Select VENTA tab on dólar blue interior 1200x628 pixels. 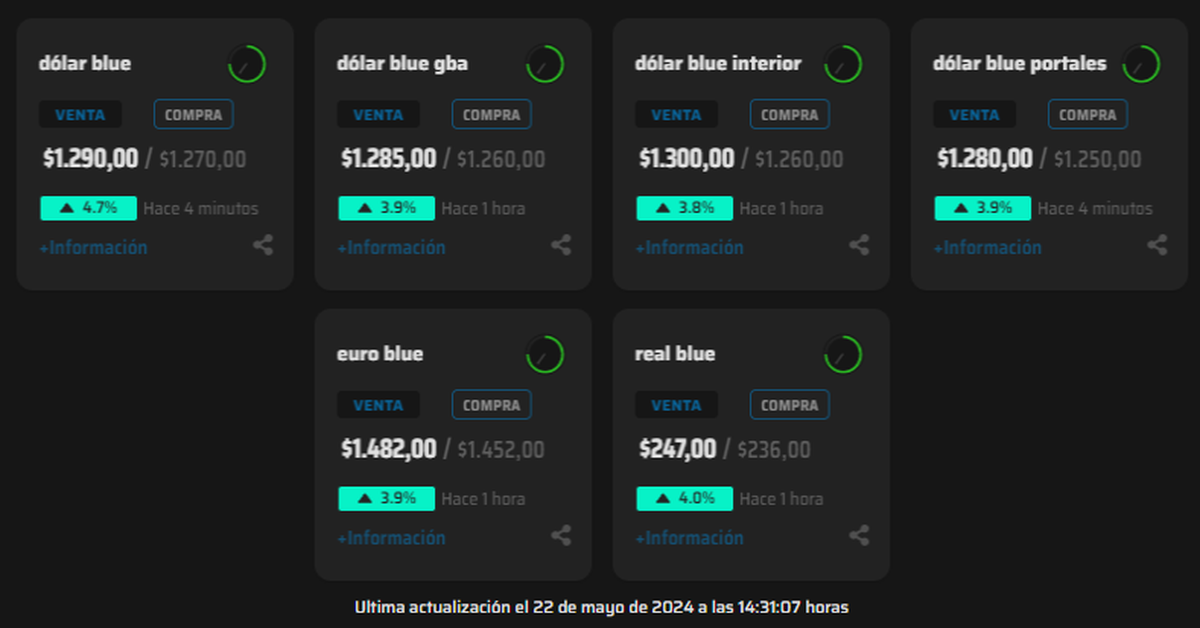click(x=676, y=115)
